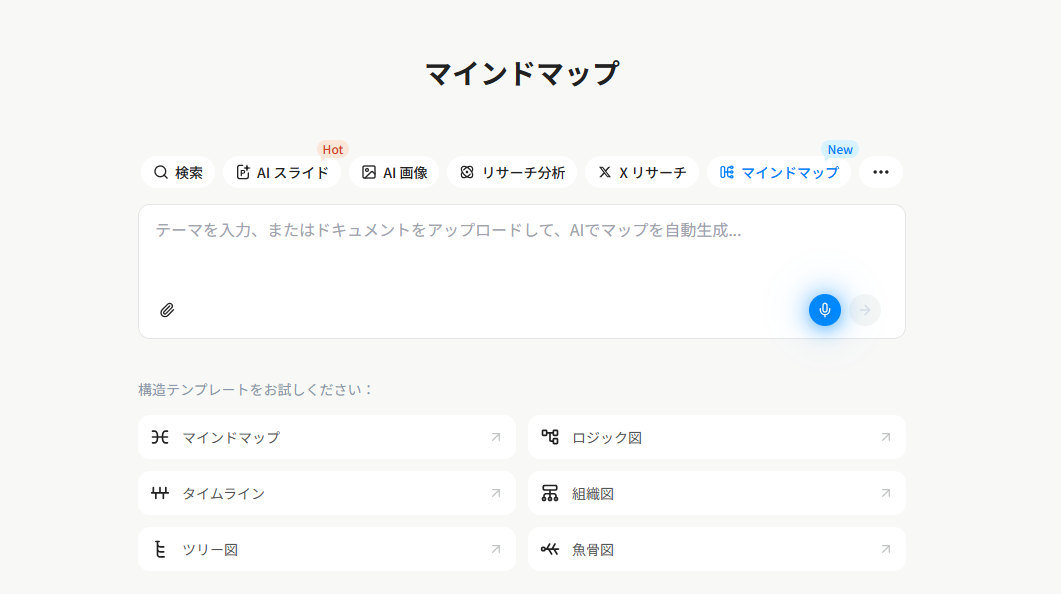Image resolution: width=1061 pixels, height=594 pixels.
Task: Select the マインドマップ tab with New badge
Action: coord(779,172)
